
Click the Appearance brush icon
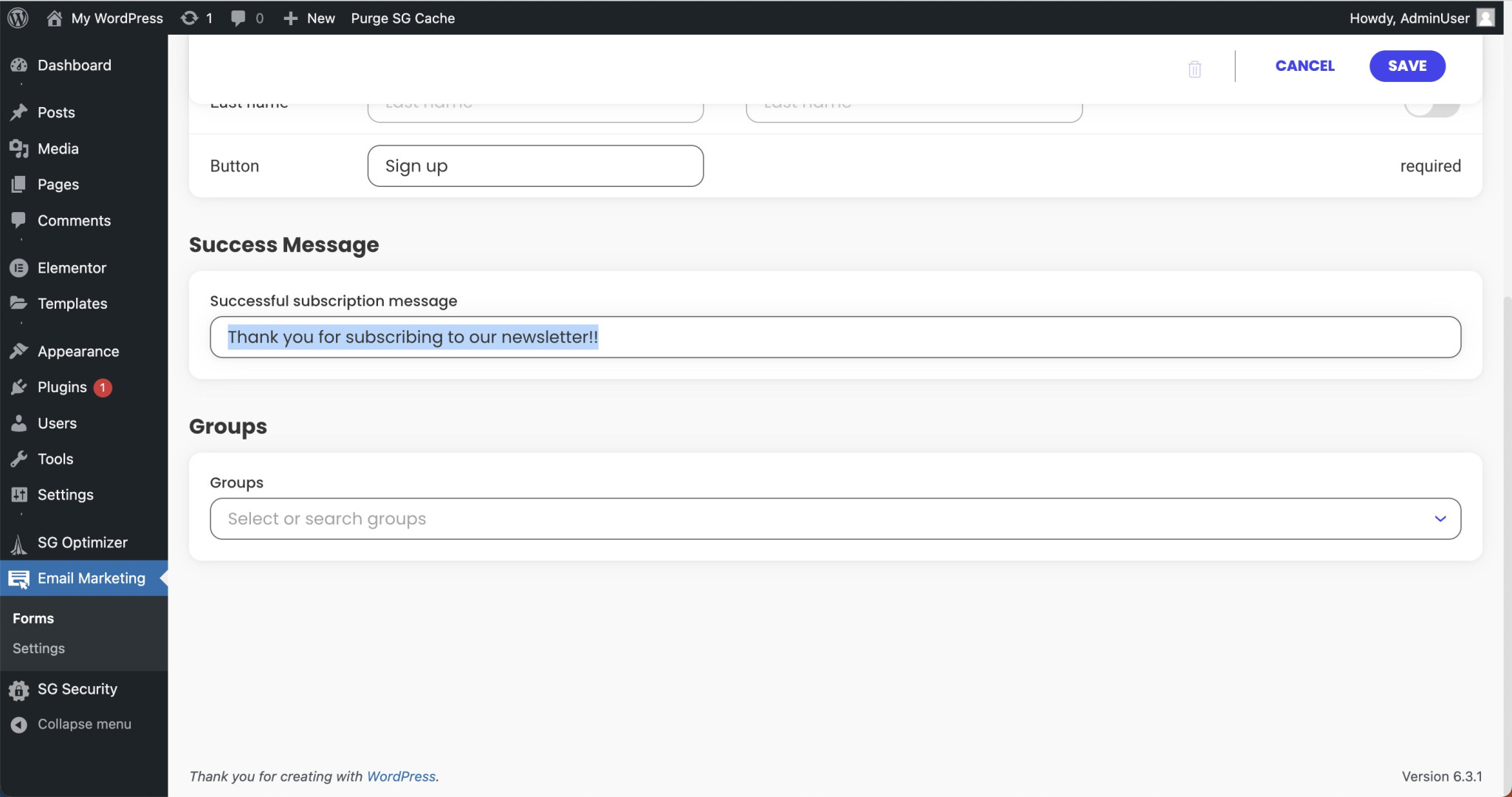(x=19, y=351)
